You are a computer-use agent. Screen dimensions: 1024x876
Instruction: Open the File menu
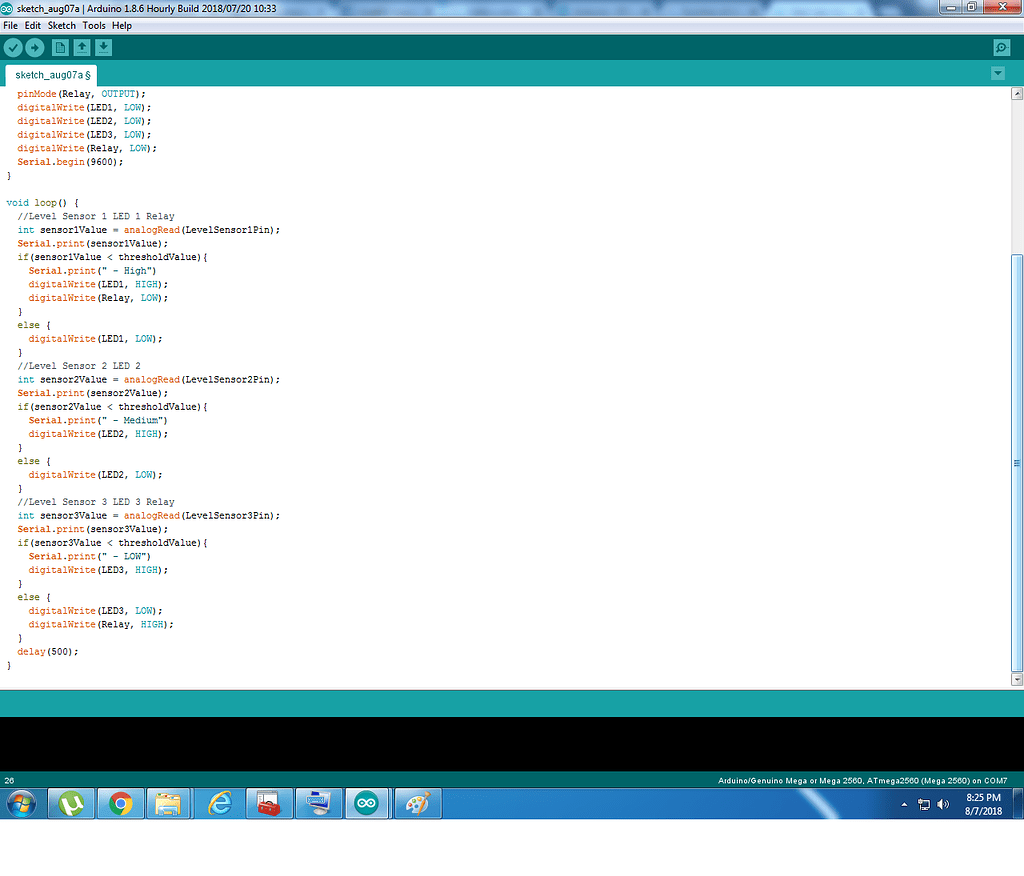[10, 25]
